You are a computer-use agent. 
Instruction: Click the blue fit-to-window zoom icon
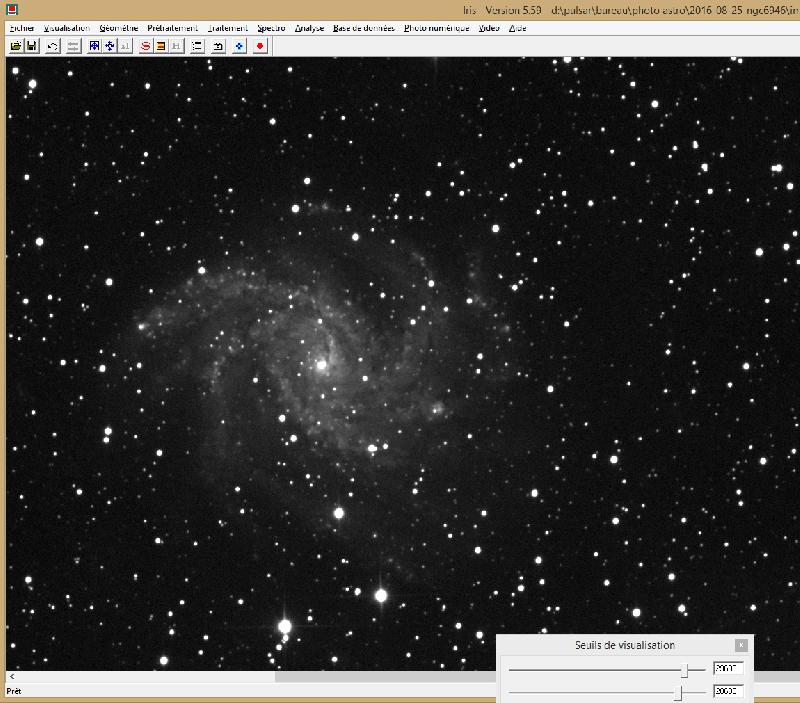click(94, 46)
